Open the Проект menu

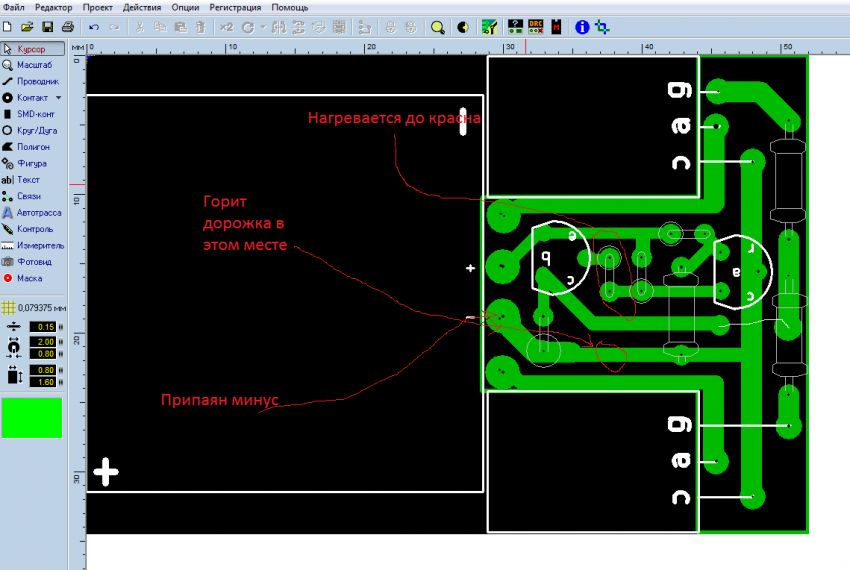click(98, 7)
